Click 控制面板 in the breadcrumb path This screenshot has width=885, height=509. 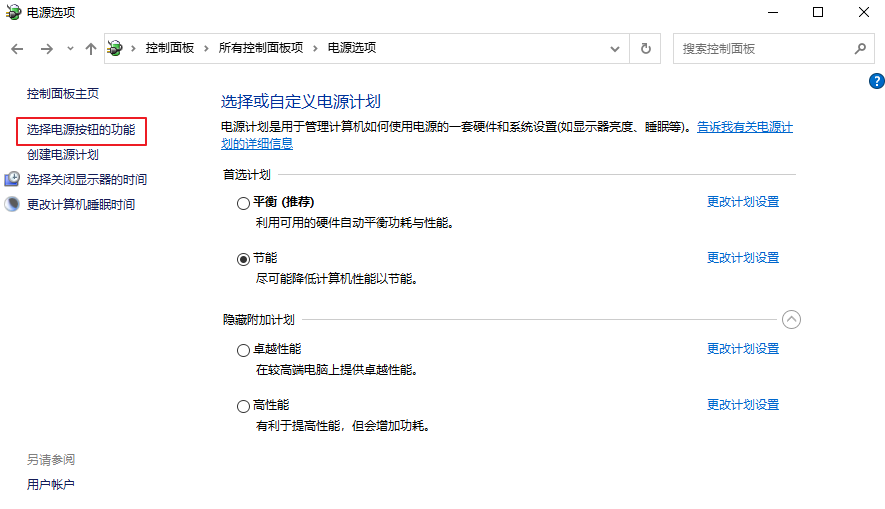tap(169, 48)
